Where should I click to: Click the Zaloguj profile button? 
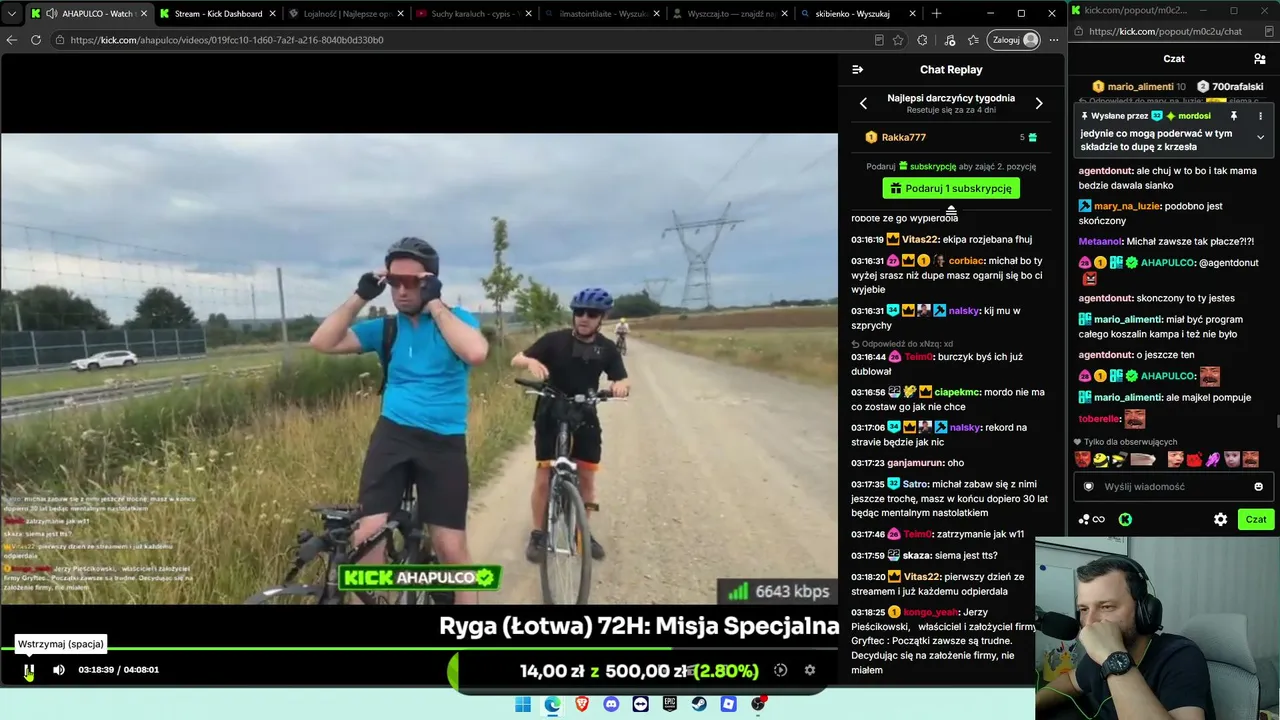coord(1014,40)
